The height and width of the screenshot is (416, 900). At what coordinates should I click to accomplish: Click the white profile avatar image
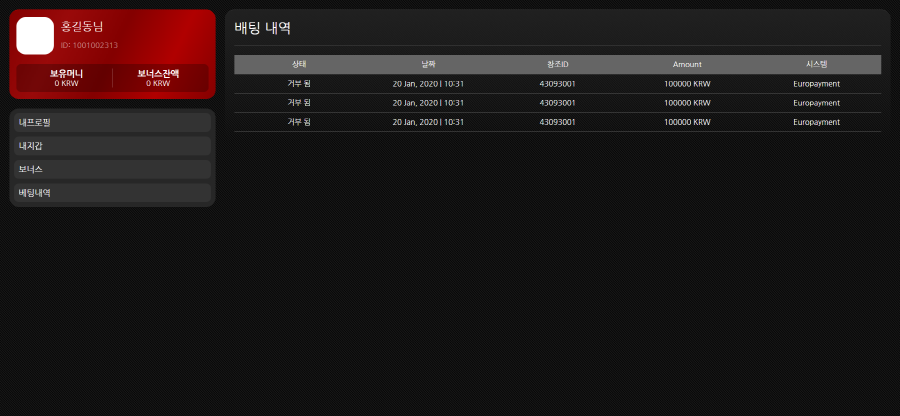point(35,35)
